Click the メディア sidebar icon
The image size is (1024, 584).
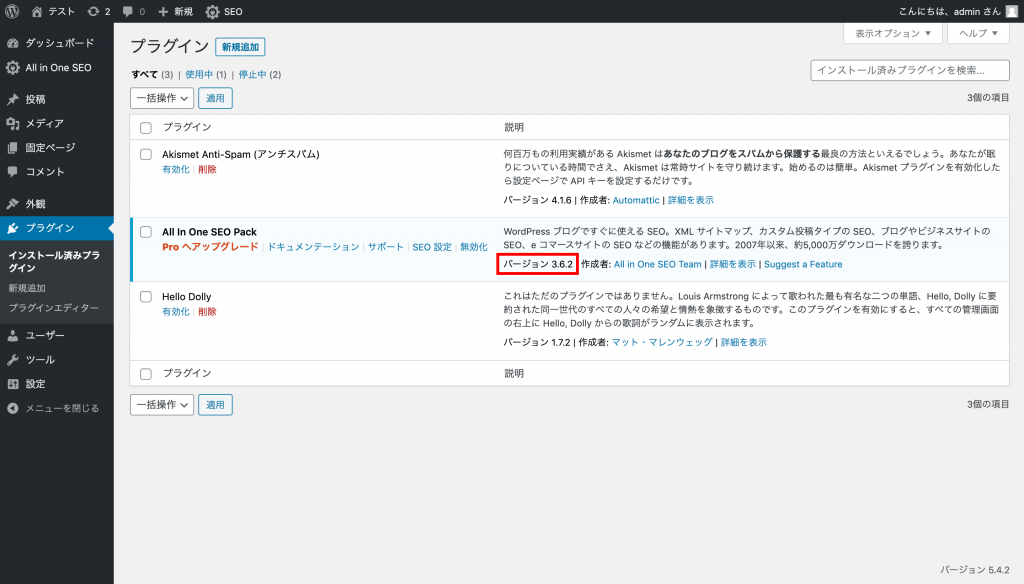pos(12,123)
